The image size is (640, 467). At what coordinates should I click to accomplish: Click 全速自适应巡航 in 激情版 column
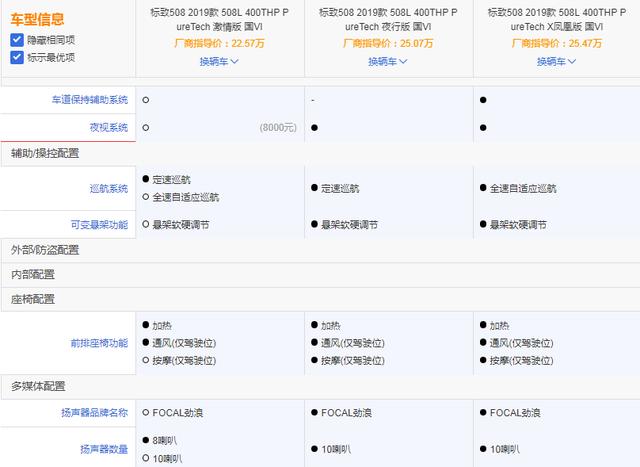click(x=186, y=197)
